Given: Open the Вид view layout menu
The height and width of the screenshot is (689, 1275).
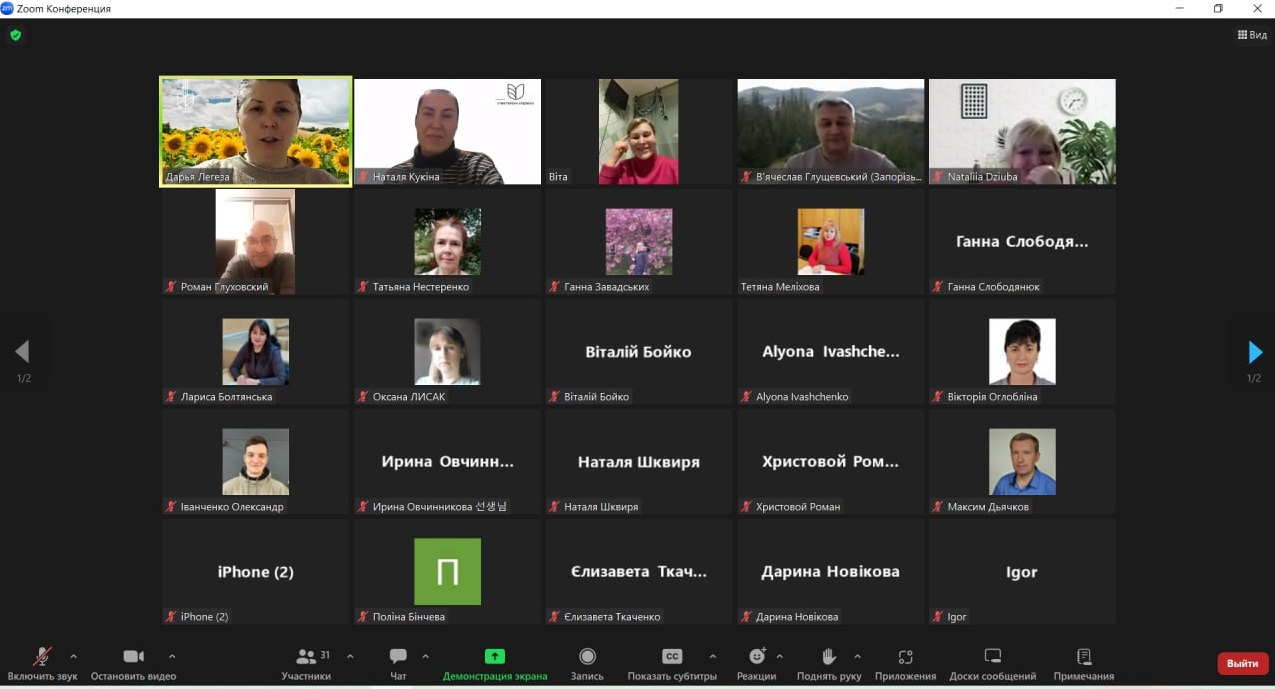Looking at the screenshot, I should [1252, 35].
